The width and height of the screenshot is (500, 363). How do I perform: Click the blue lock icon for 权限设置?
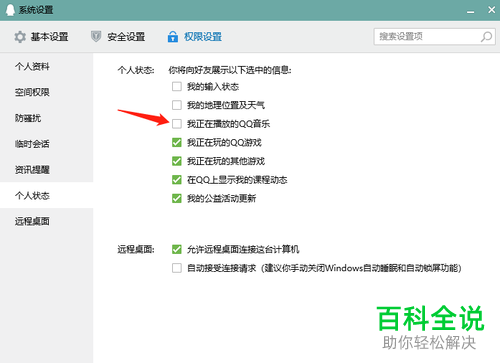click(x=173, y=36)
